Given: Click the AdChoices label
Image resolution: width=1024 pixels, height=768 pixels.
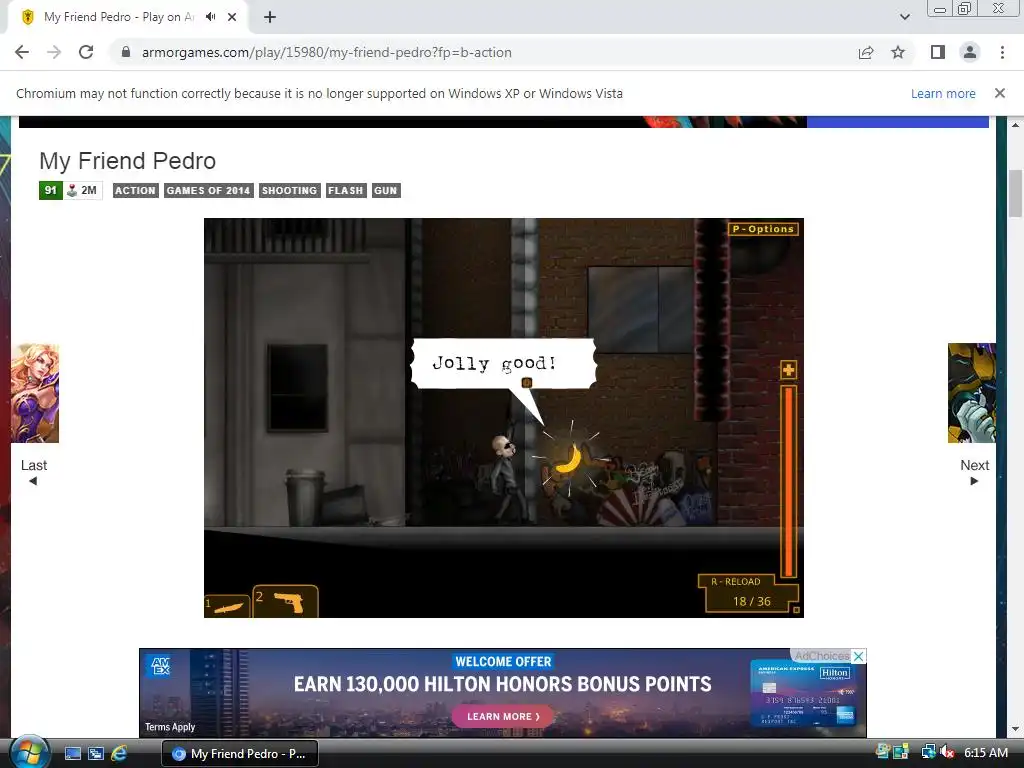Looking at the screenshot, I should tap(822, 656).
